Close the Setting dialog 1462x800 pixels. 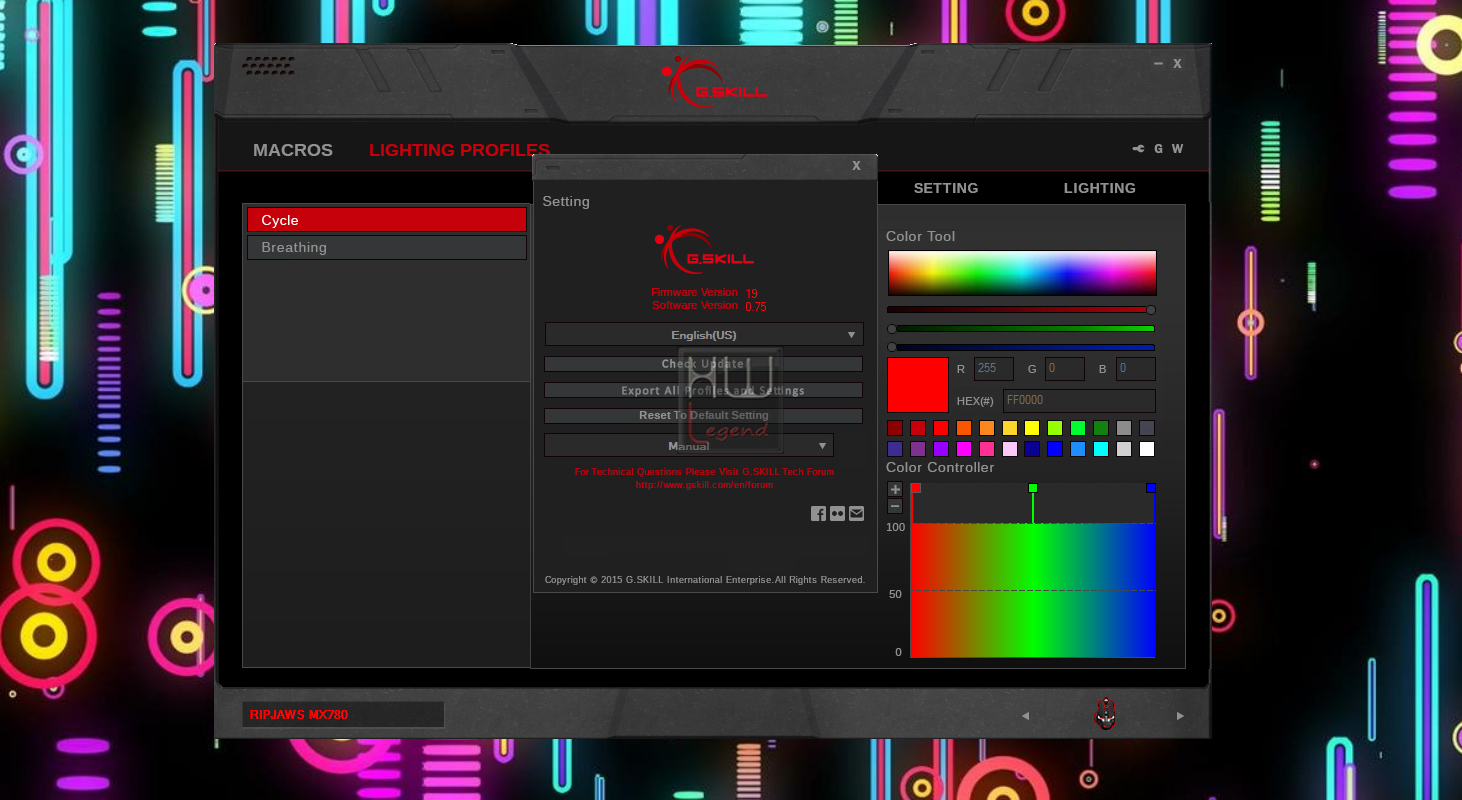point(856,166)
